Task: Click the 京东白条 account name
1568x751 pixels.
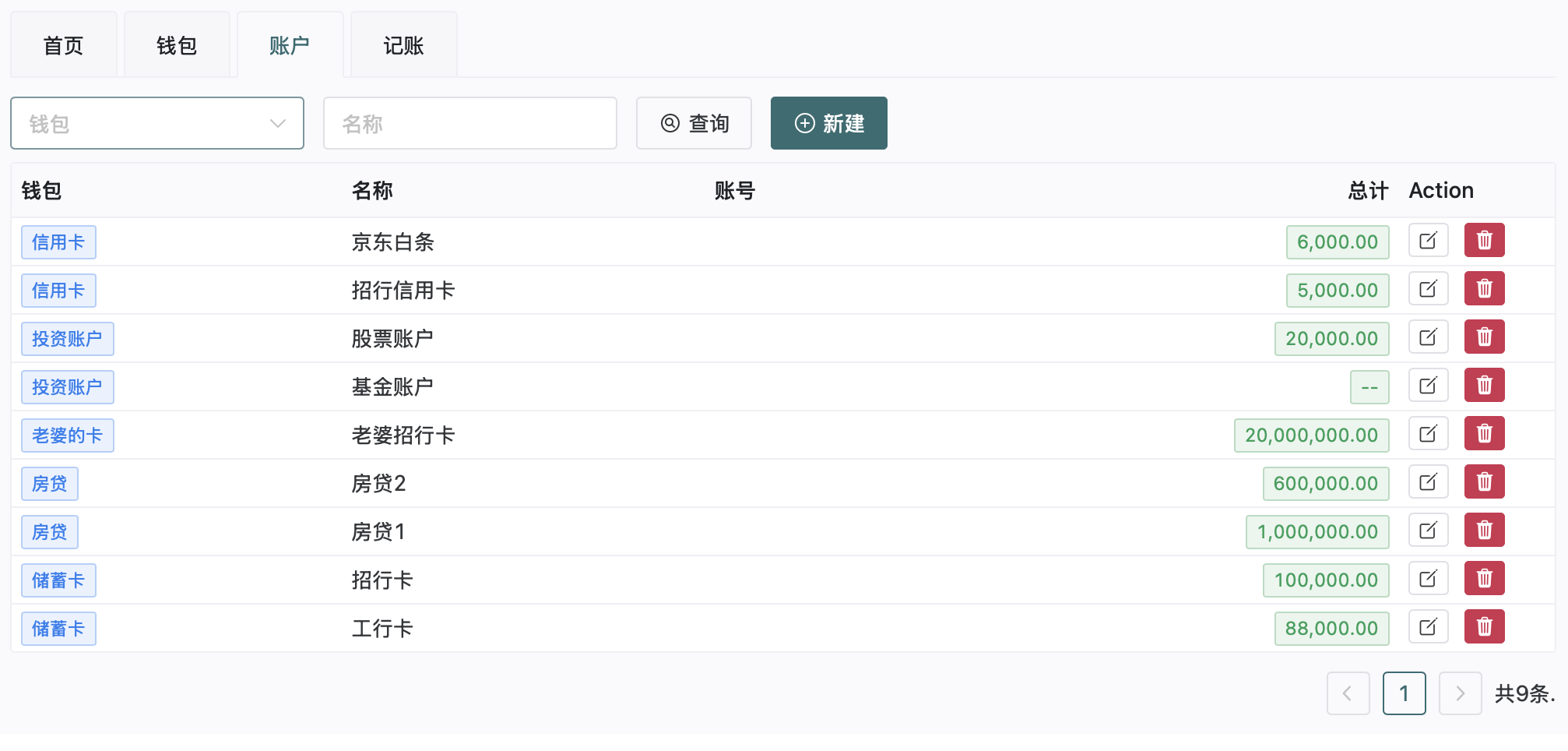Action: [393, 242]
